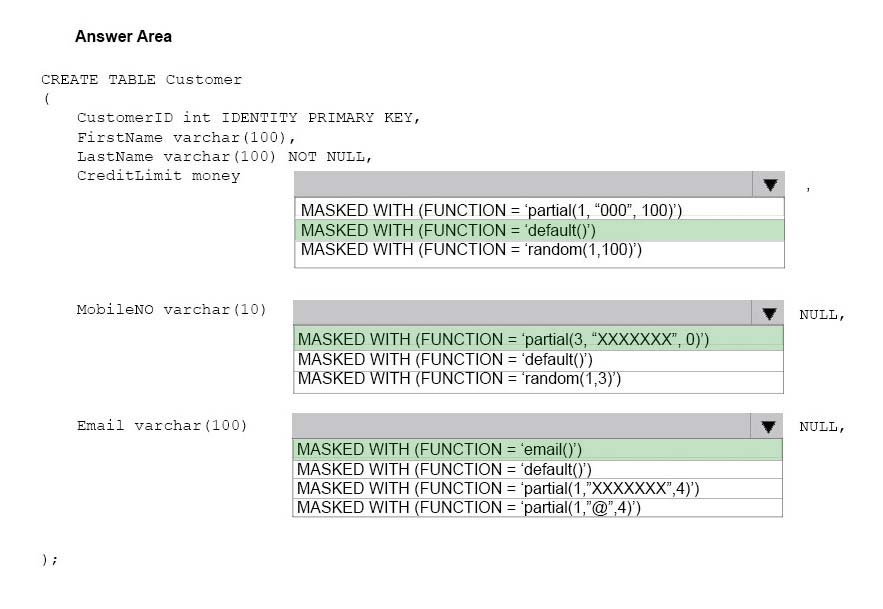Open the MobileNO dropdown arrow

(768, 313)
